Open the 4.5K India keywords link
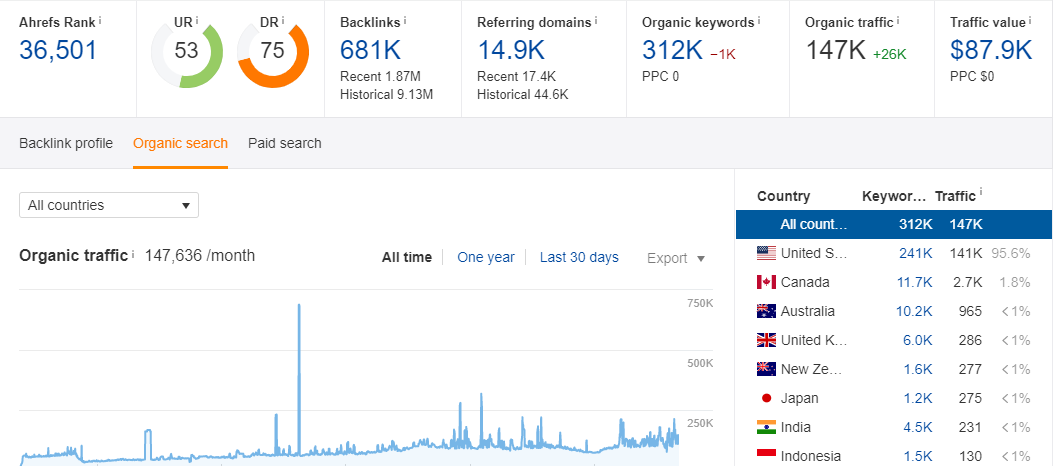The height and width of the screenshot is (466, 1054). click(x=918, y=427)
